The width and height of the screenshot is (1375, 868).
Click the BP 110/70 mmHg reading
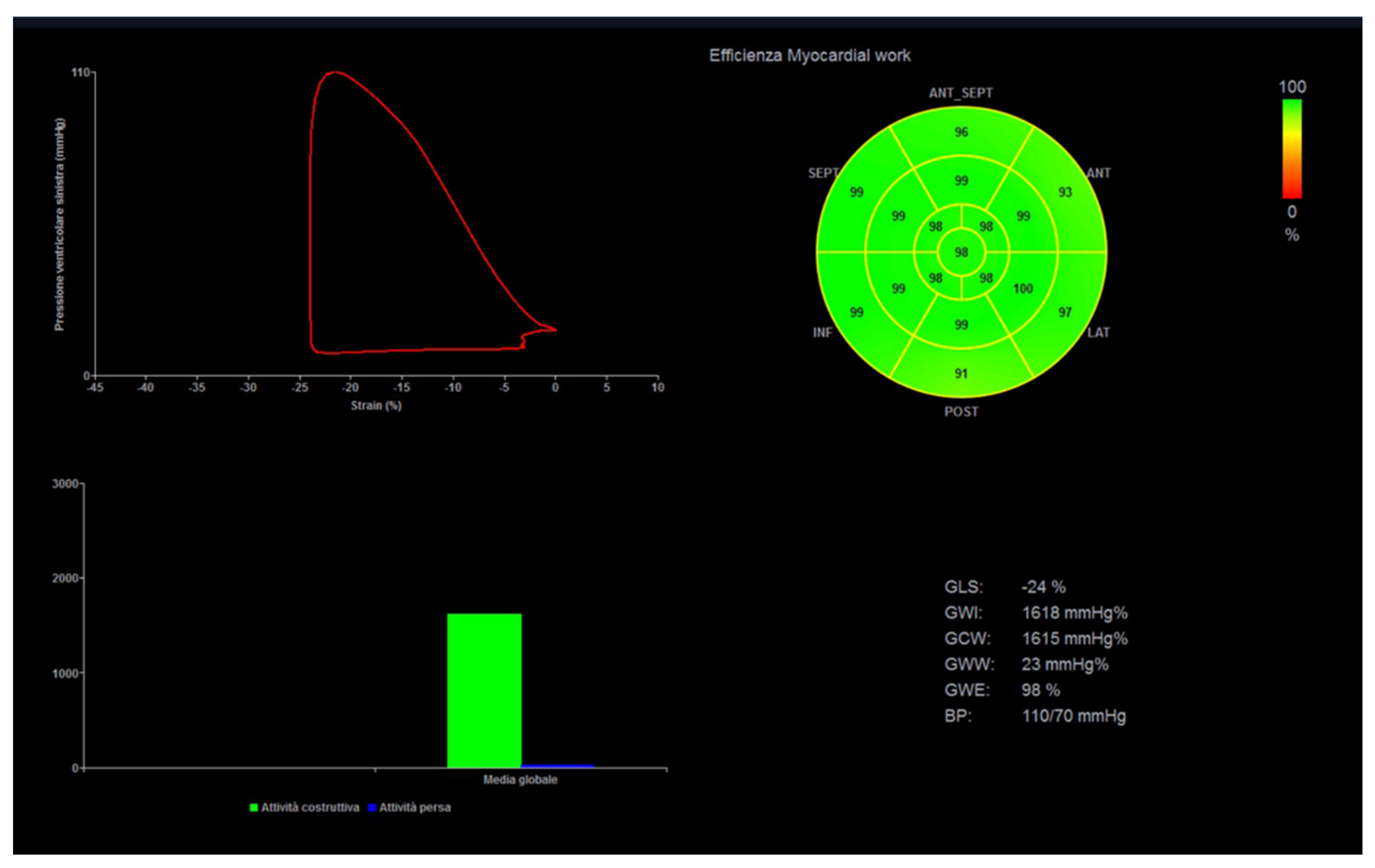tap(1073, 715)
